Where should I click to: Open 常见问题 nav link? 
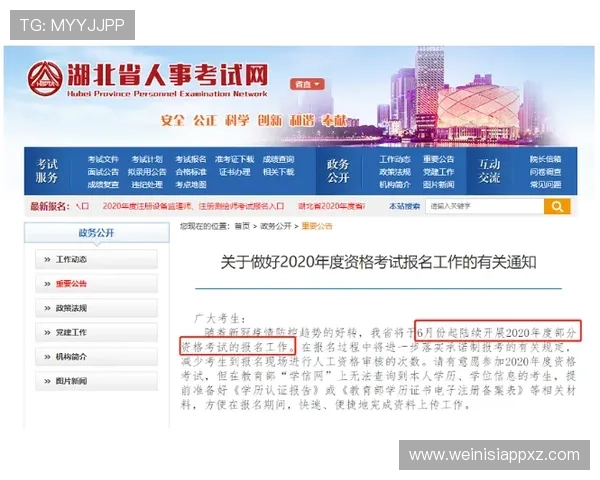point(546,184)
